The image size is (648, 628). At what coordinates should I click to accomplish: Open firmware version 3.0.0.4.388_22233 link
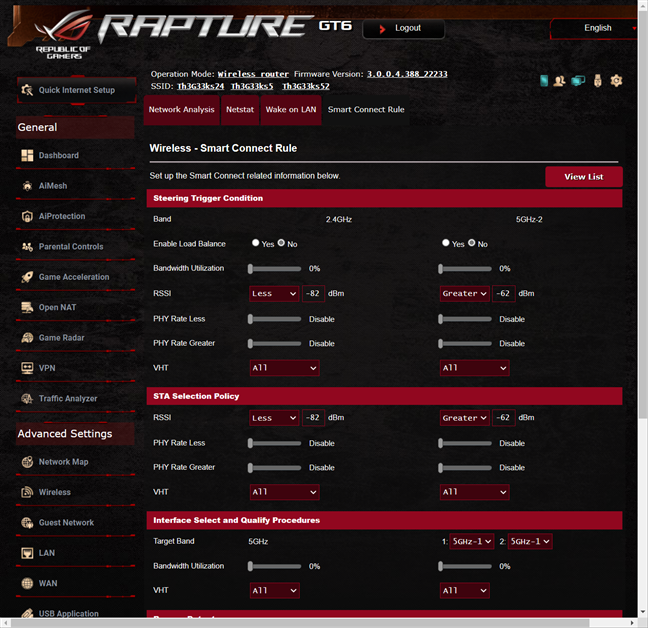click(x=407, y=74)
